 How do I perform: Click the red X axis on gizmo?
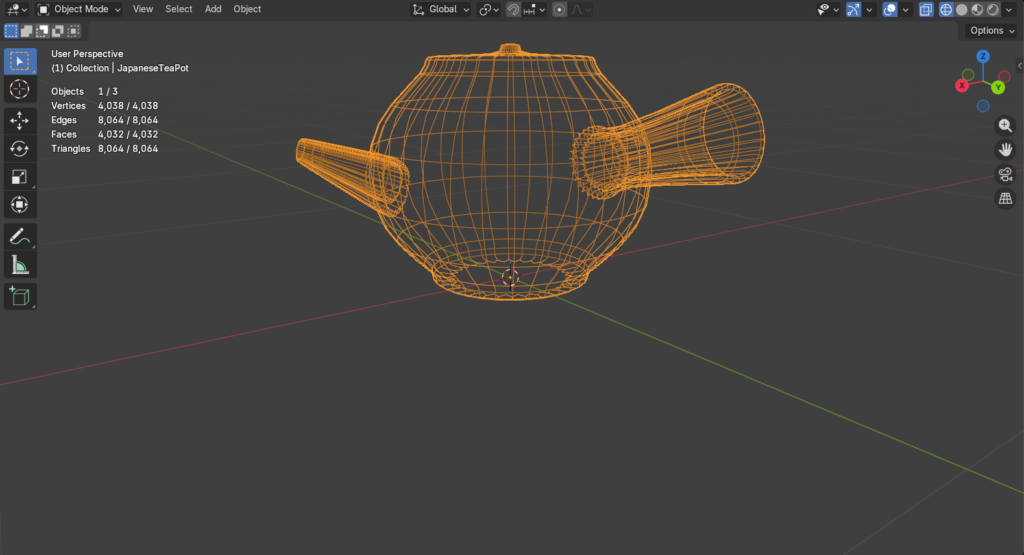(962, 86)
